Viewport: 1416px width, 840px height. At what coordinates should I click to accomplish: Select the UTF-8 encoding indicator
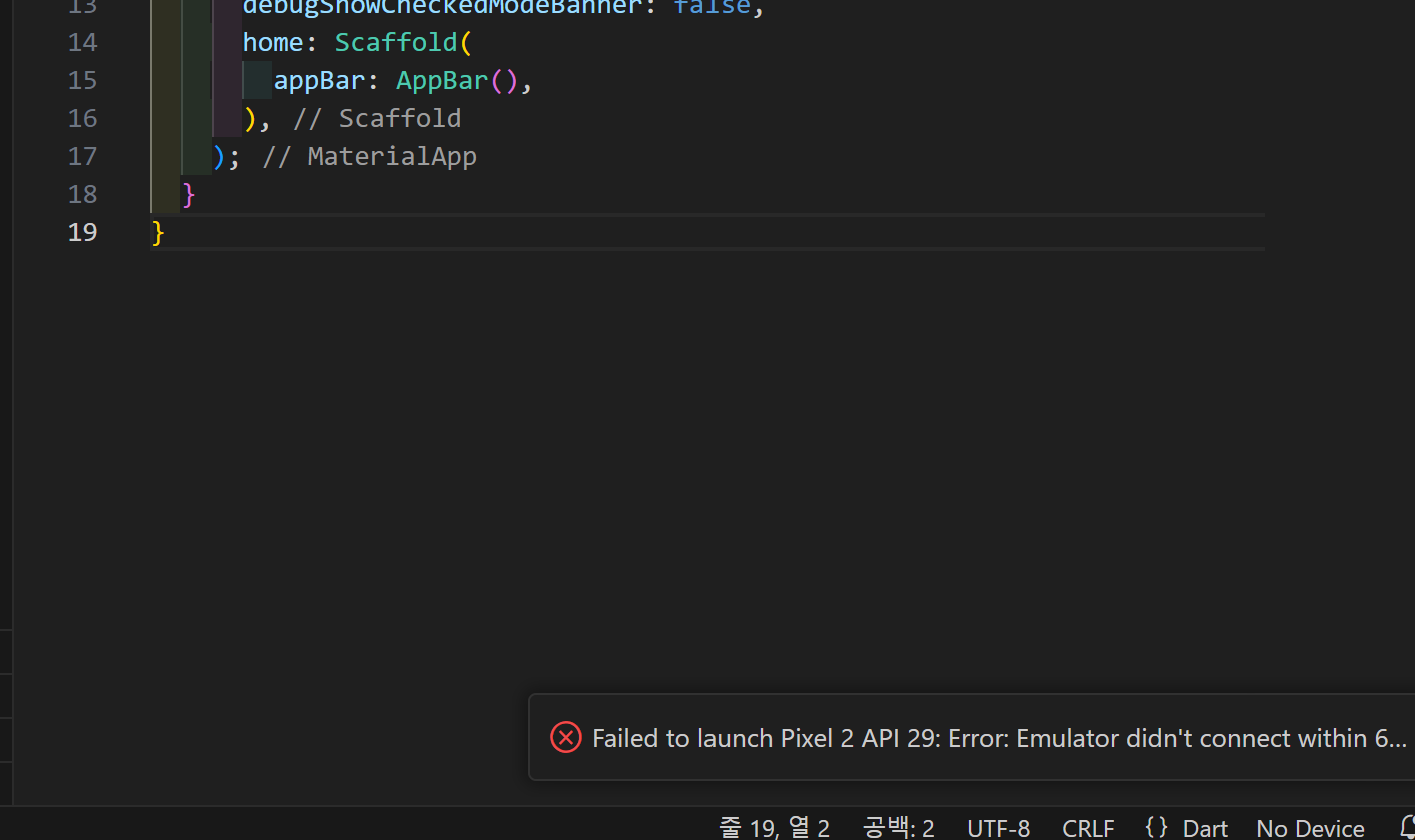click(x=998, y=828)
